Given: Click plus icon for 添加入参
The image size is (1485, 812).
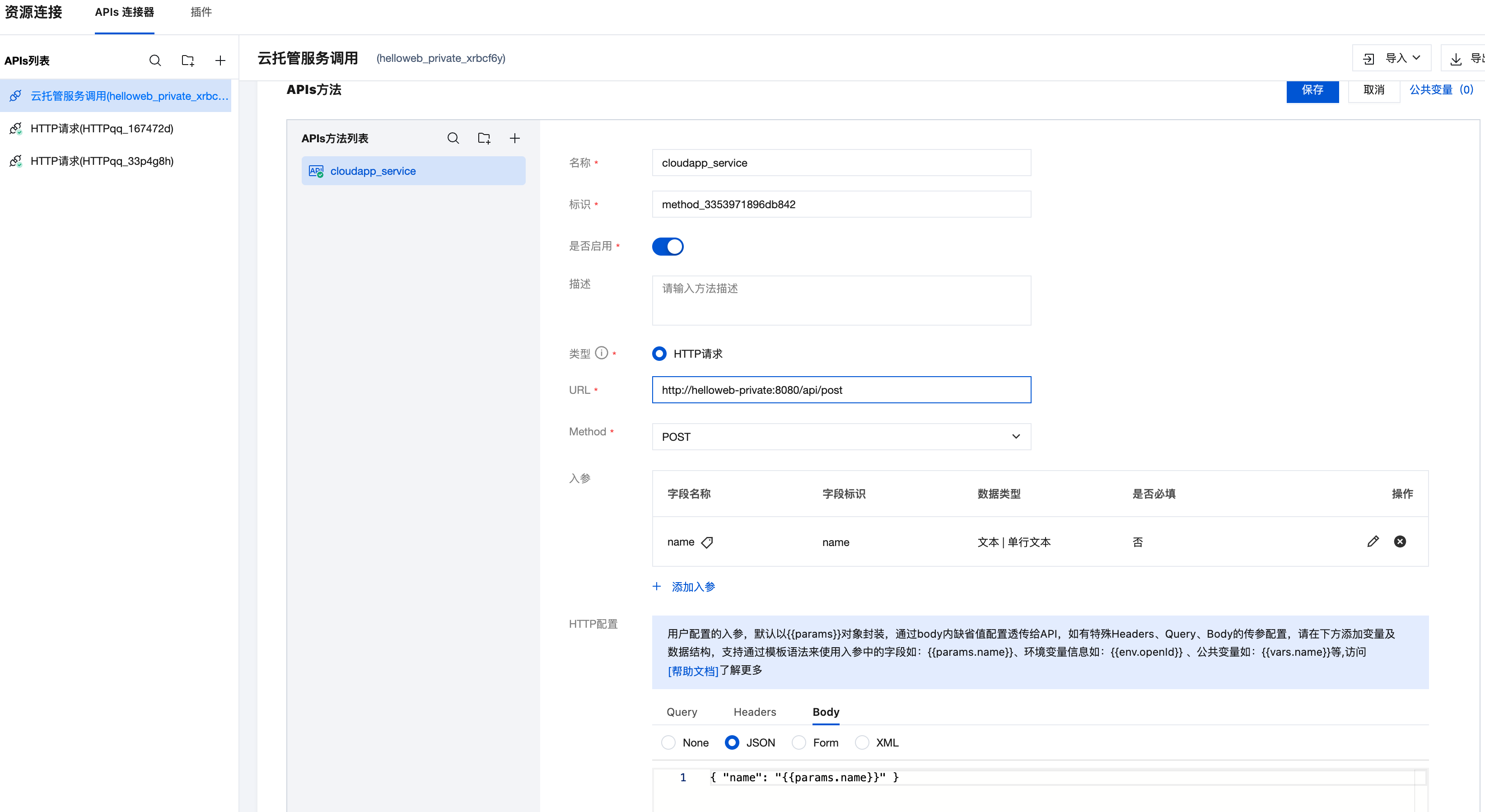Looking at the screenshot, I should click(x=657, y=586).
